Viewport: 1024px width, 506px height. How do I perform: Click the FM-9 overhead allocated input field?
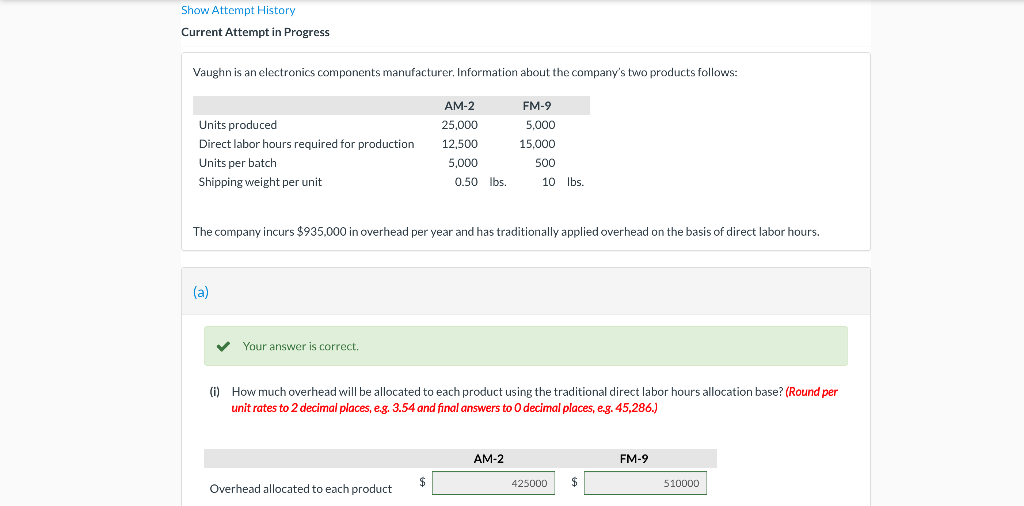coord(645,483)
